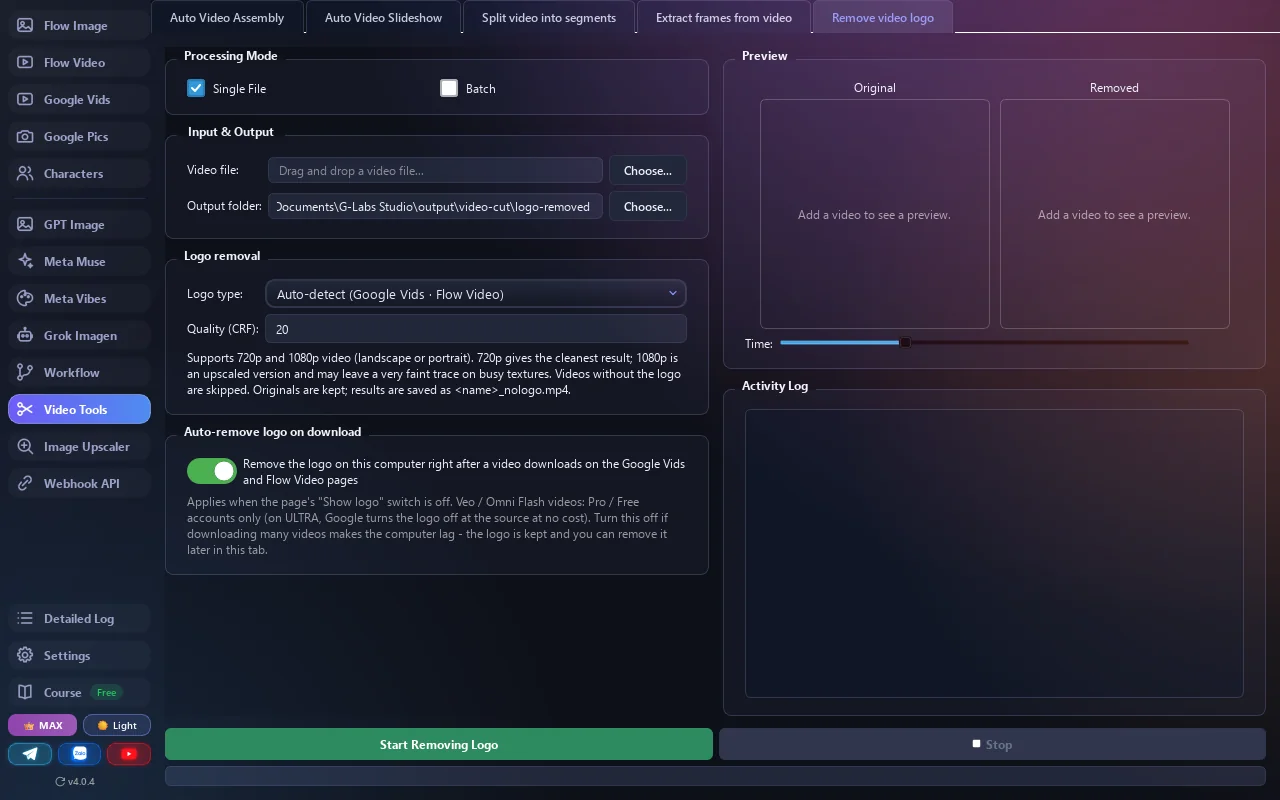Click the Original preview pane

tap(875, 214)
